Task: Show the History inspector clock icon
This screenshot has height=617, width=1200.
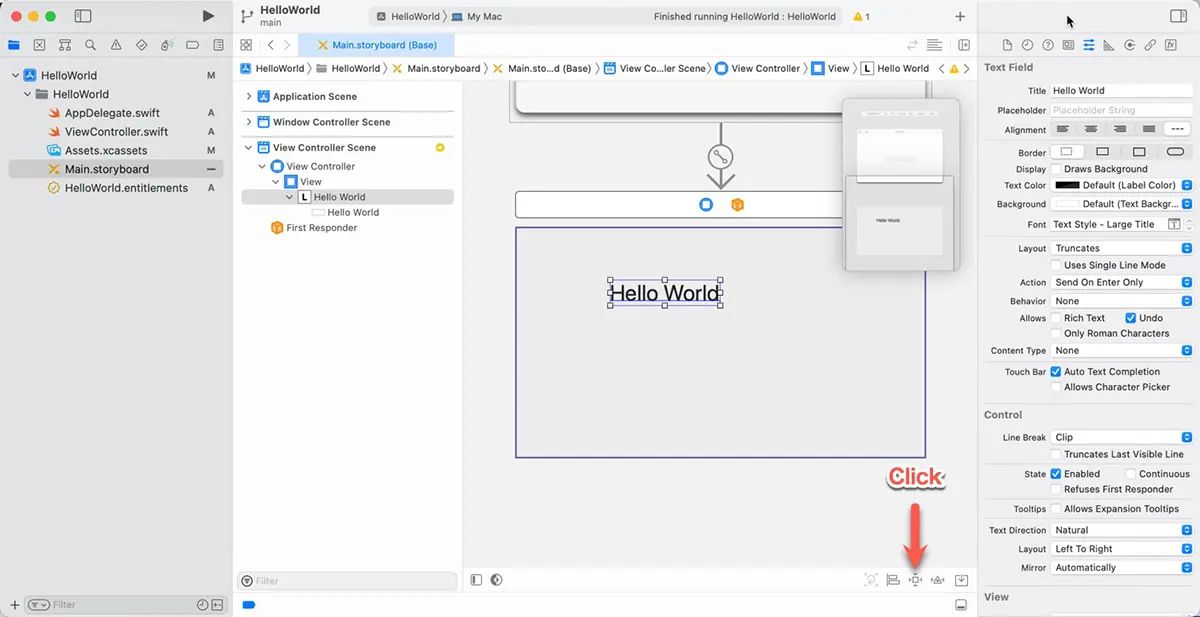Action: click(x=1027, y=45)
